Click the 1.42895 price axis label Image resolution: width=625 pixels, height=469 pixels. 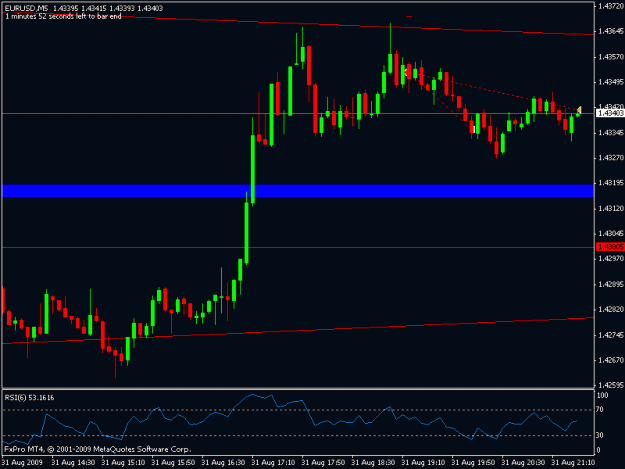pos(611,284)
